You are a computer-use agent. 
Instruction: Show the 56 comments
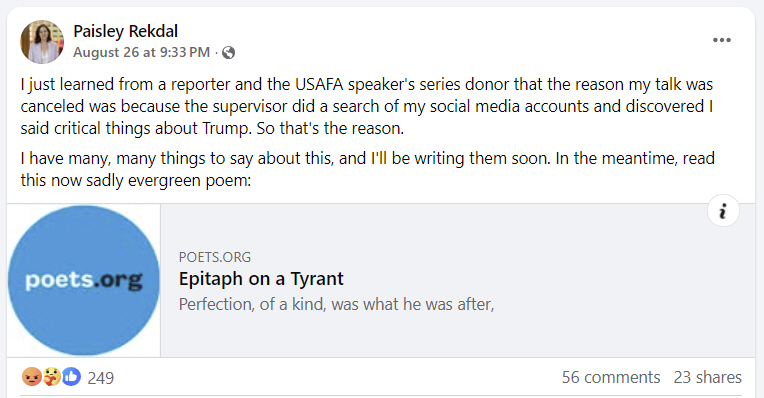[x=611, y=377]
